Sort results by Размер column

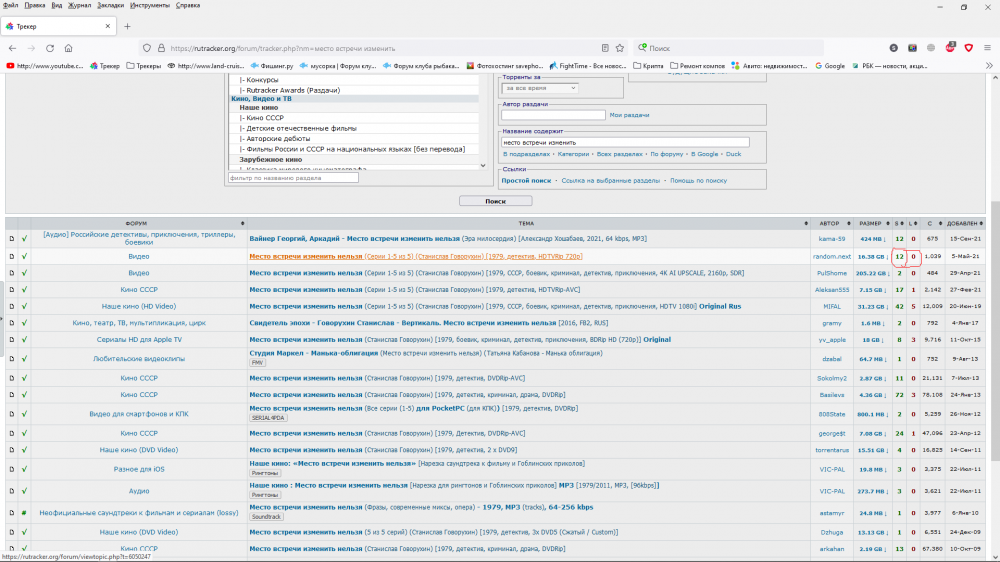point(870,223)
